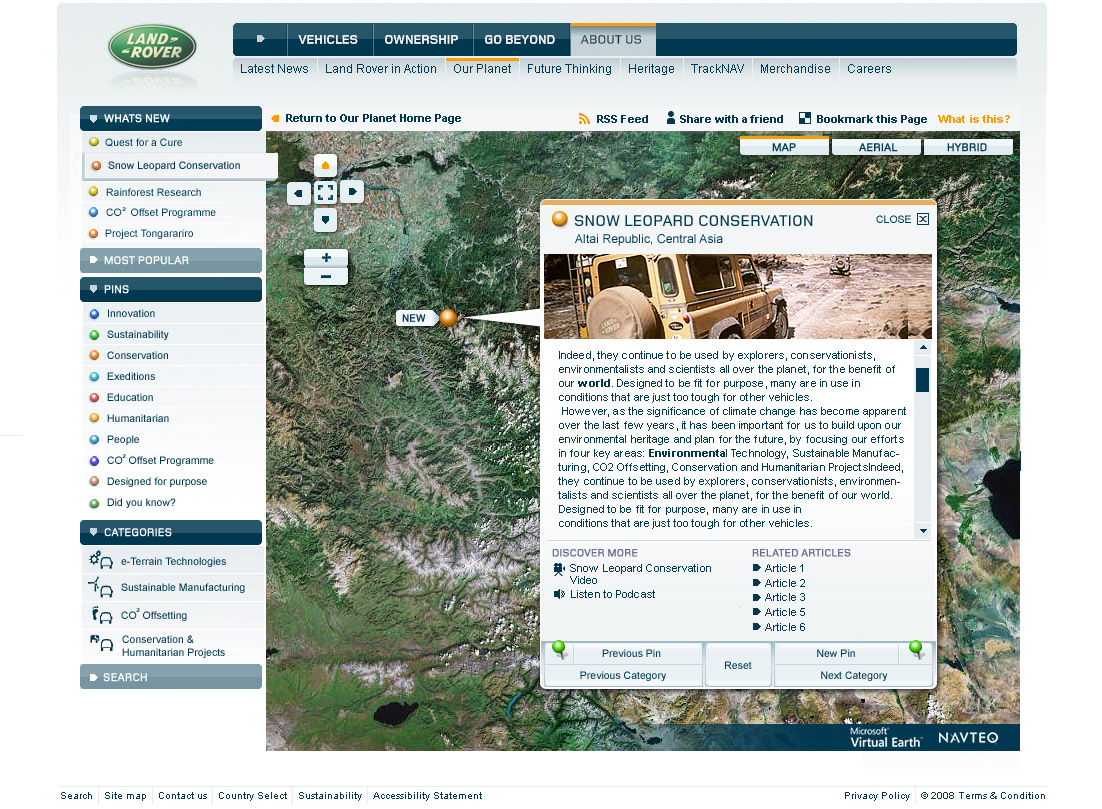The width and height of the screenshot is (1102, 809).
Task: Pan the map down arrow
Action: (325, 220)
